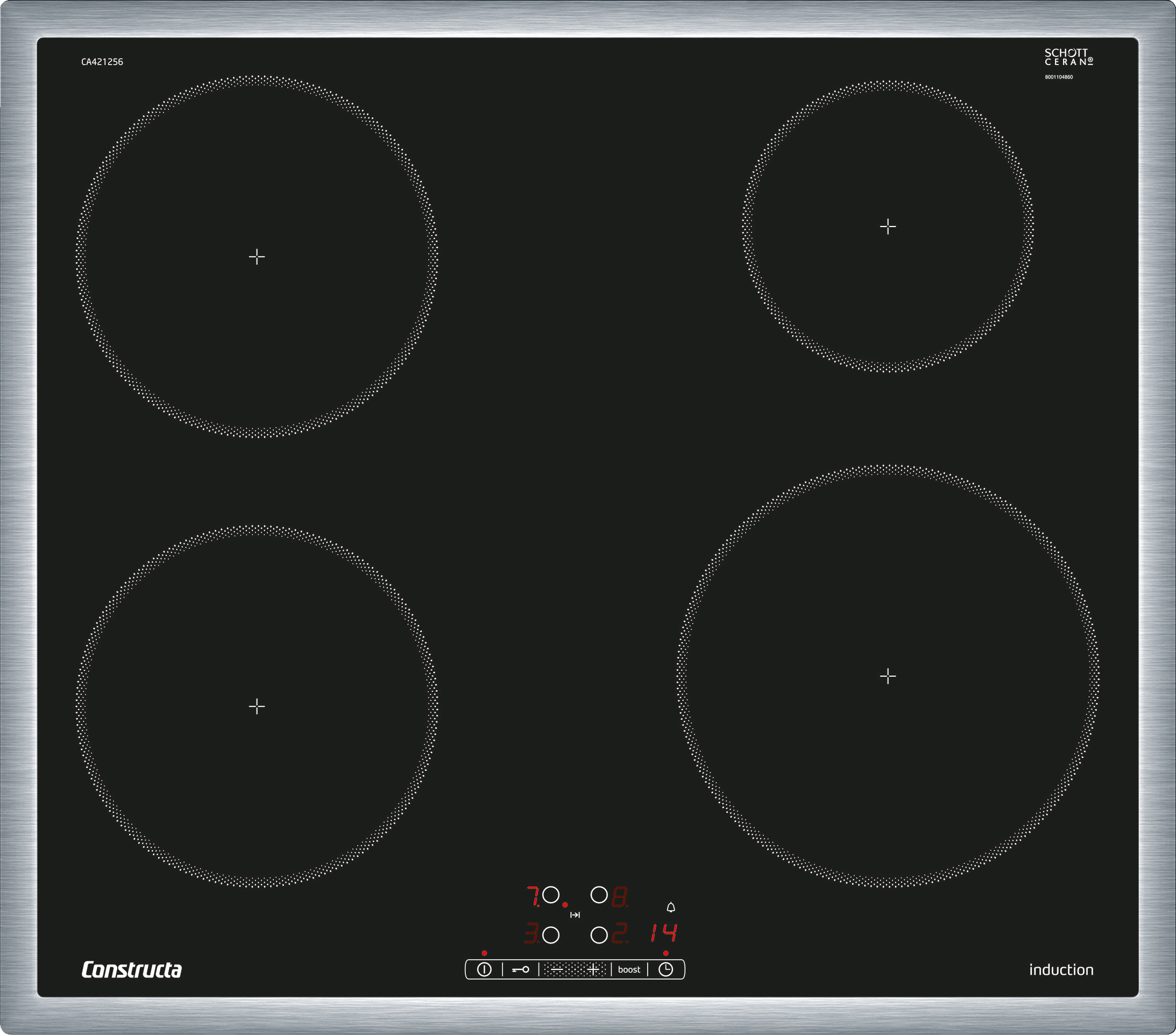Tap the cross of the bottom-left cooking zone

click(x=257, y=706)
